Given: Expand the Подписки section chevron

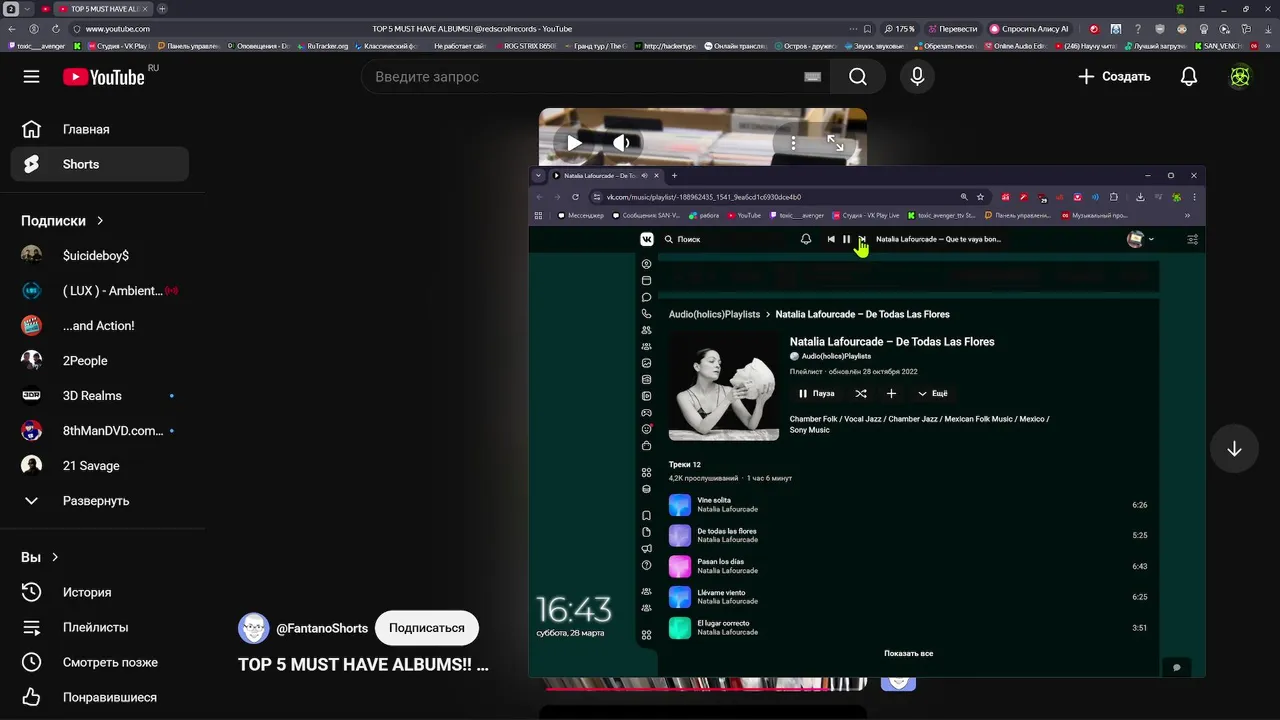Looking at the screenshot, I should coord(100,220).
